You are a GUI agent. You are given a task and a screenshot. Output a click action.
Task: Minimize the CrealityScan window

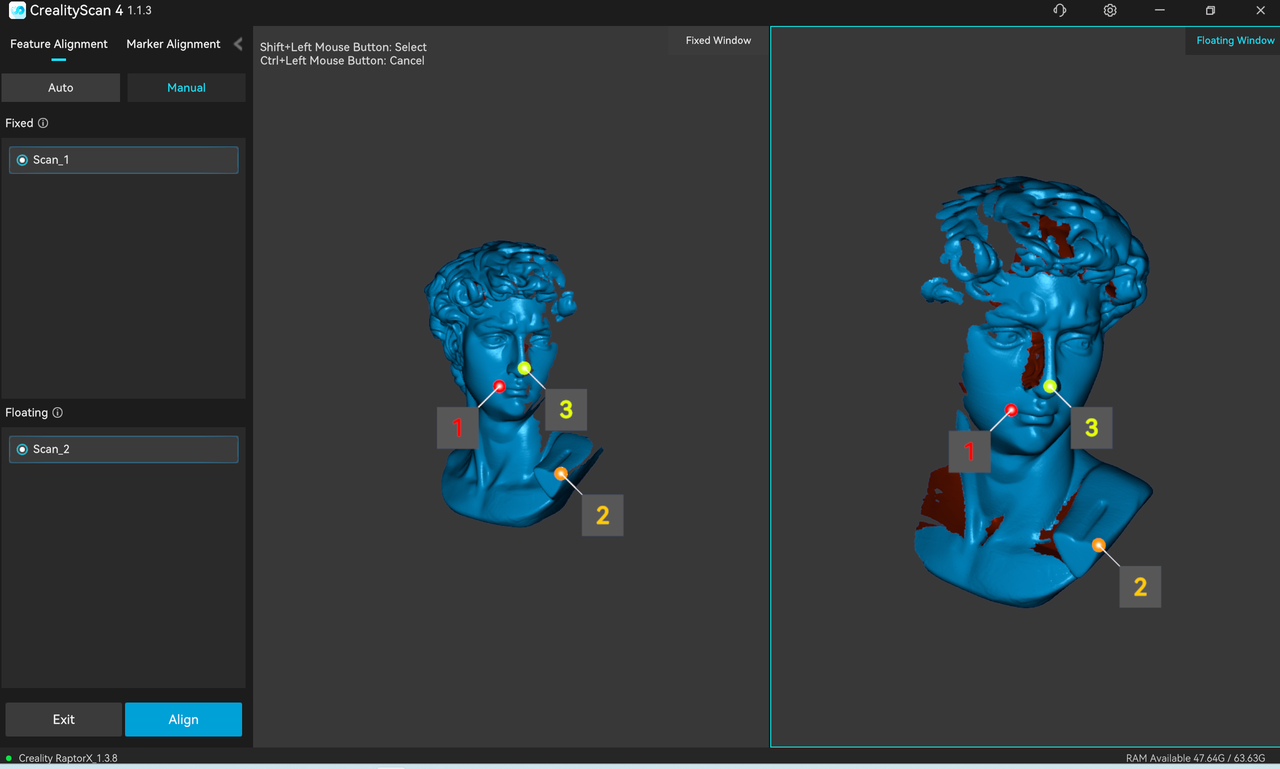pos(1160,10)
